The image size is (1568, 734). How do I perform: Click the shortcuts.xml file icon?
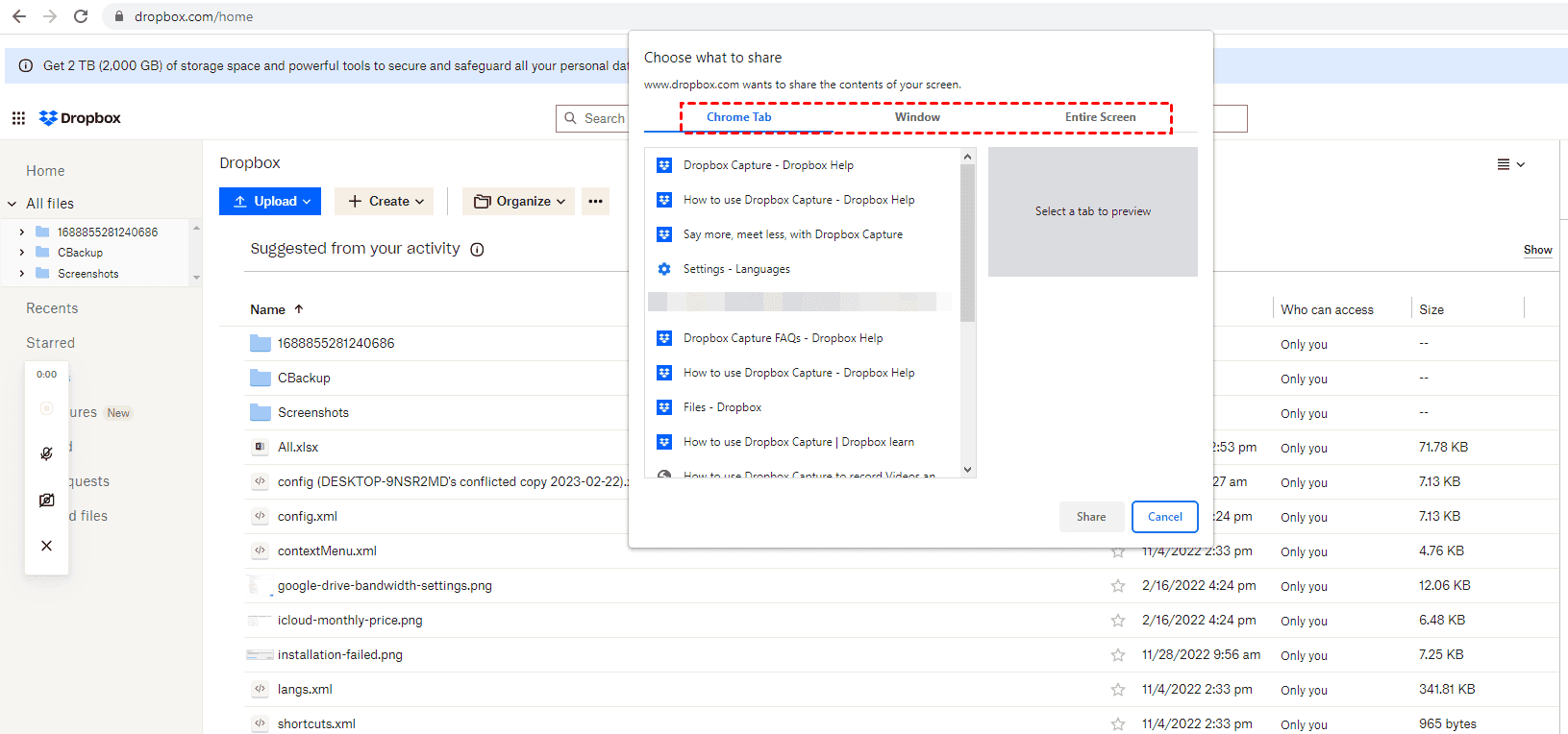pos(260,723)
